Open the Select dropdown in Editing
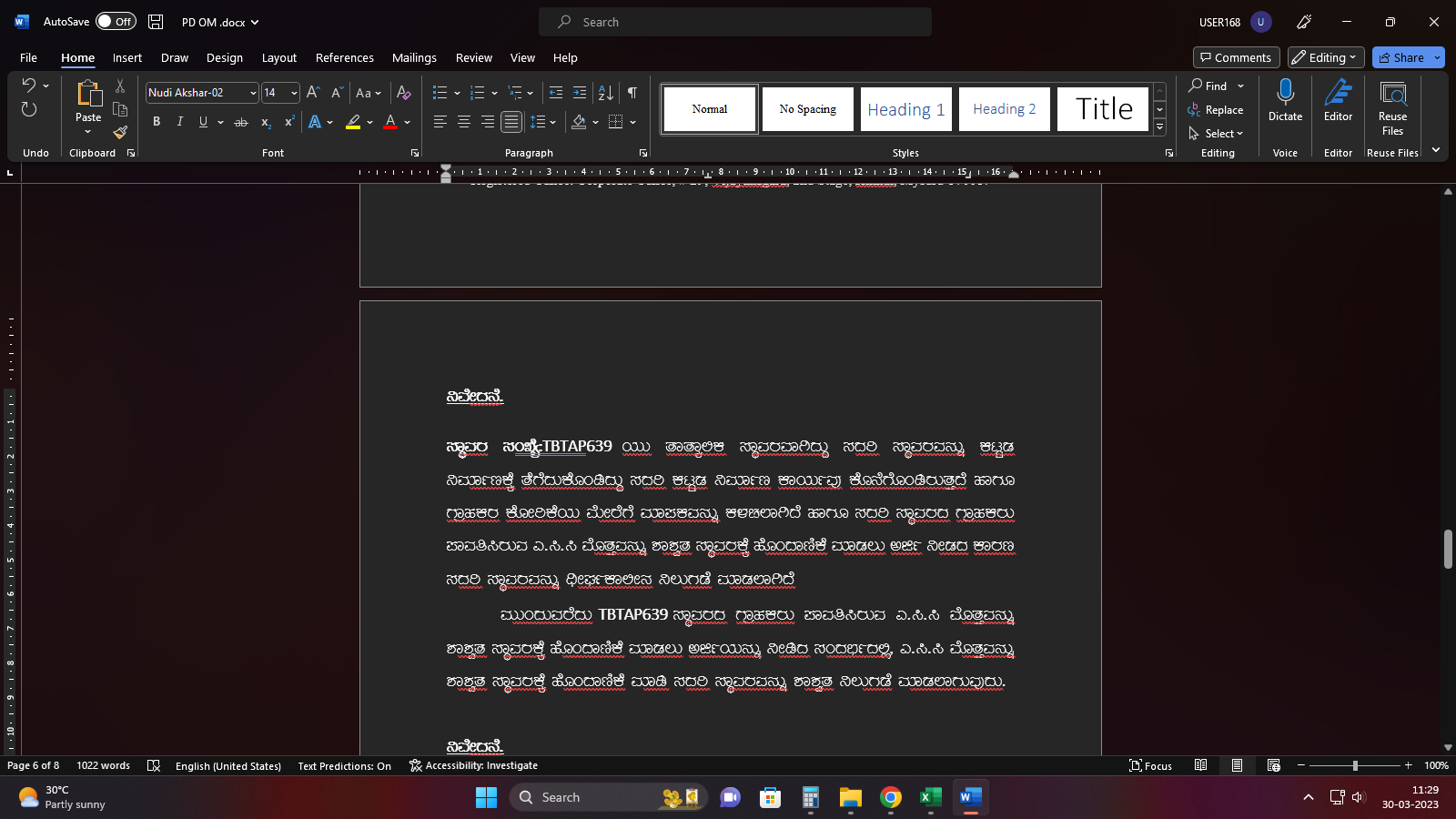Image resolution: width=1456 pixels, height=819 pixels. 1216,134
